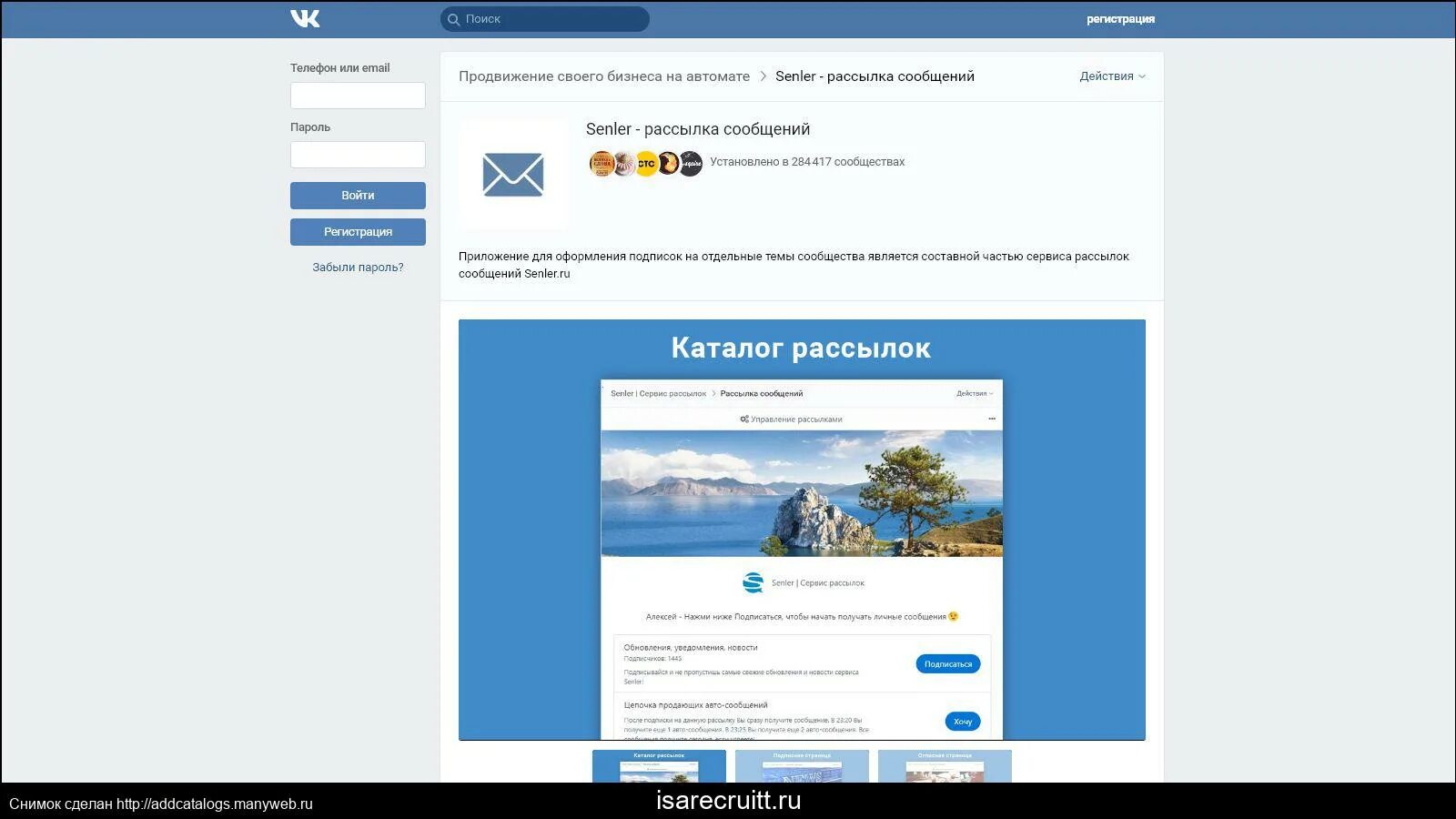The image size is (1456, 819).
Task: Open the Забыли пароль? link
Action: [358, 268]
